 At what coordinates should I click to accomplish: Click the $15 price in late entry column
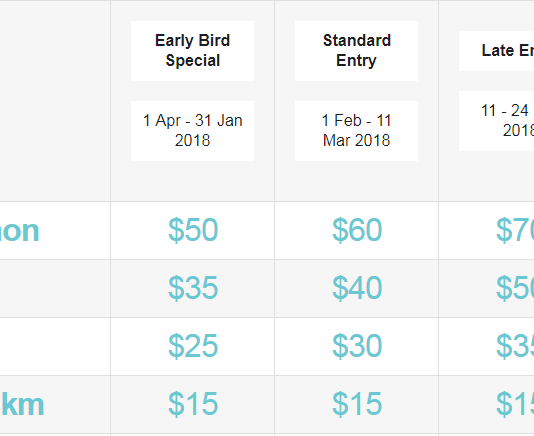[515, 404]
